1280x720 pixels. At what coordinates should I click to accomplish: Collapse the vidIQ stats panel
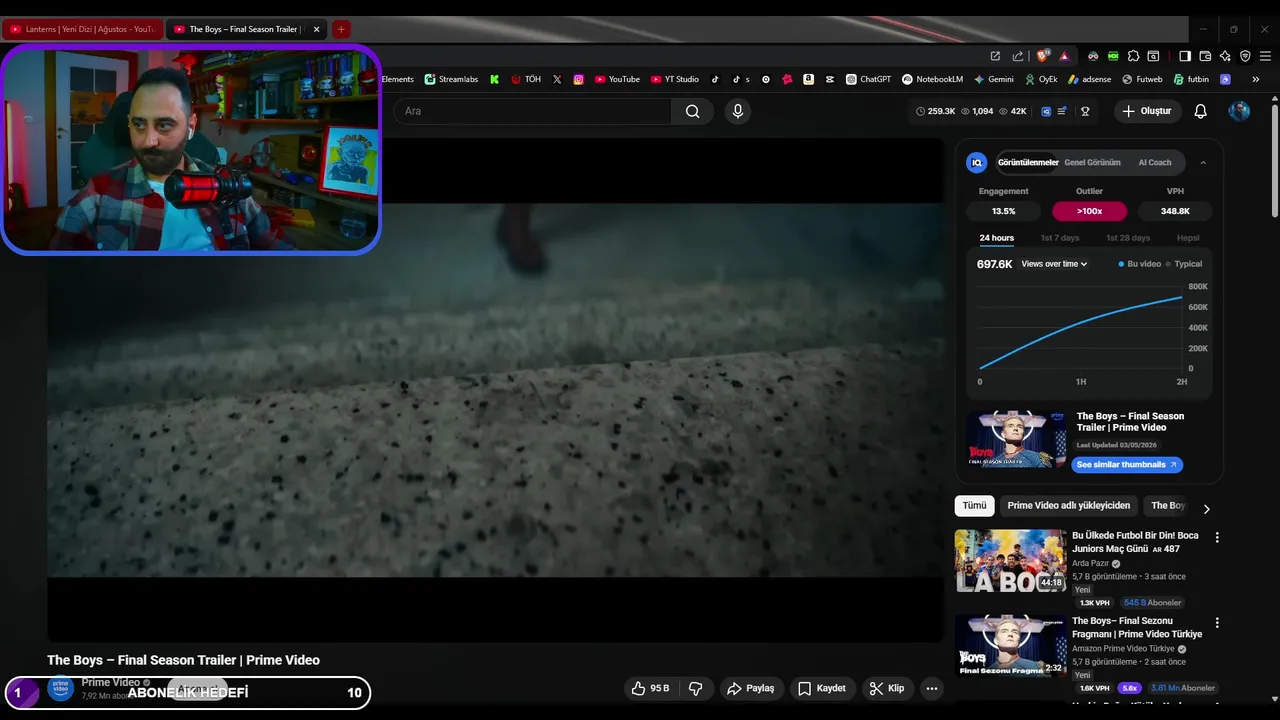point(1203,162)
